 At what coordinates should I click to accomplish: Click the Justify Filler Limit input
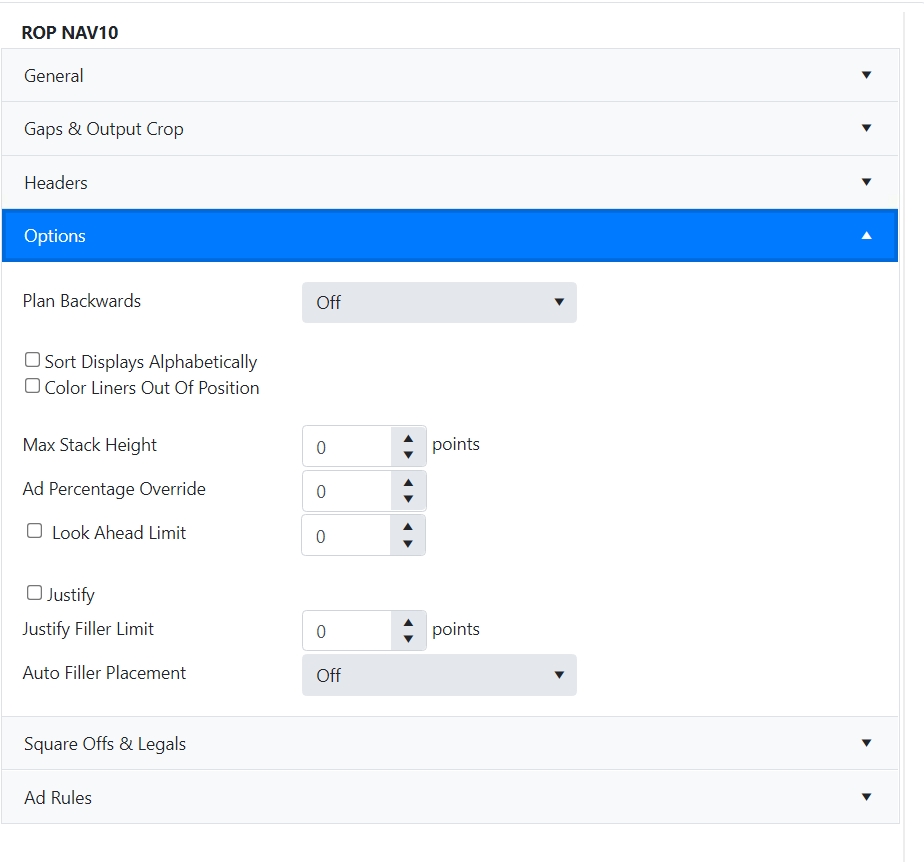point(347,631)
